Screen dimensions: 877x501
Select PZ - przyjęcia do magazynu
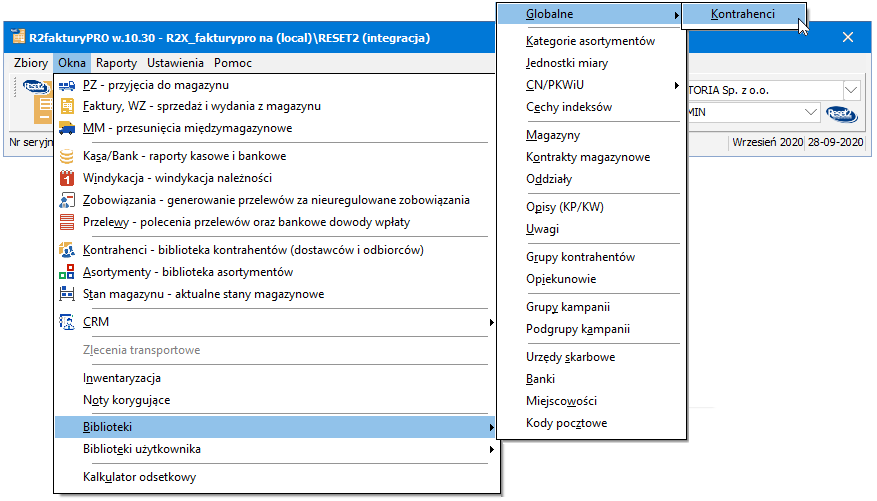pyautogui.click(x=275, y=86)
